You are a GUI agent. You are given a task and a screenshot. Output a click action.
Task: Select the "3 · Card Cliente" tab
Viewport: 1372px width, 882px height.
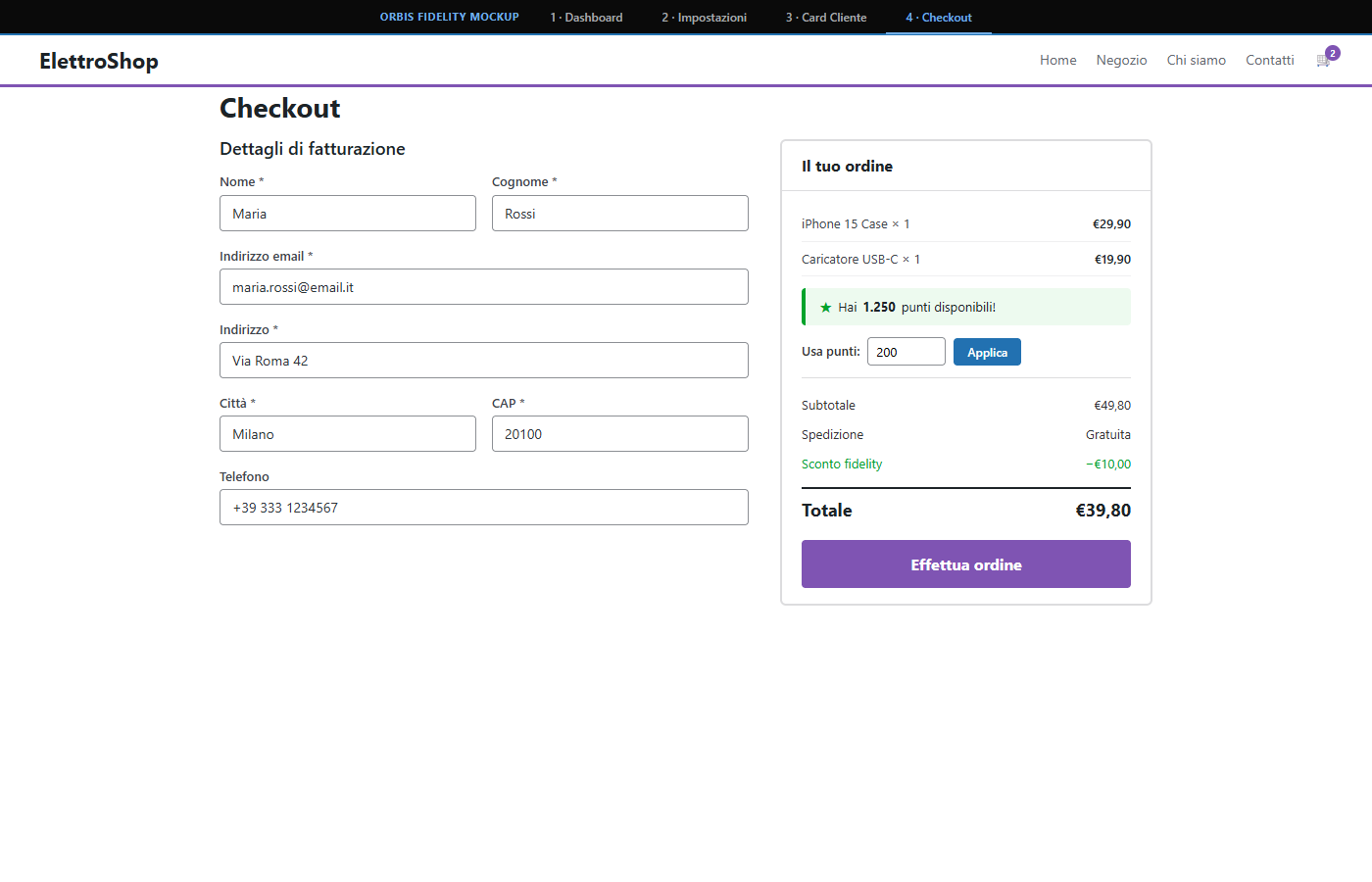pos(824,17)
